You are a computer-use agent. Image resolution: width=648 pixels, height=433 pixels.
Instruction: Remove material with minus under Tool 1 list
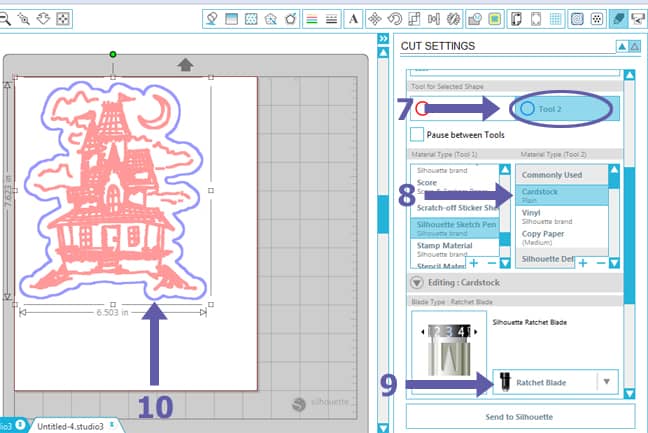click(x=492, y=263)
